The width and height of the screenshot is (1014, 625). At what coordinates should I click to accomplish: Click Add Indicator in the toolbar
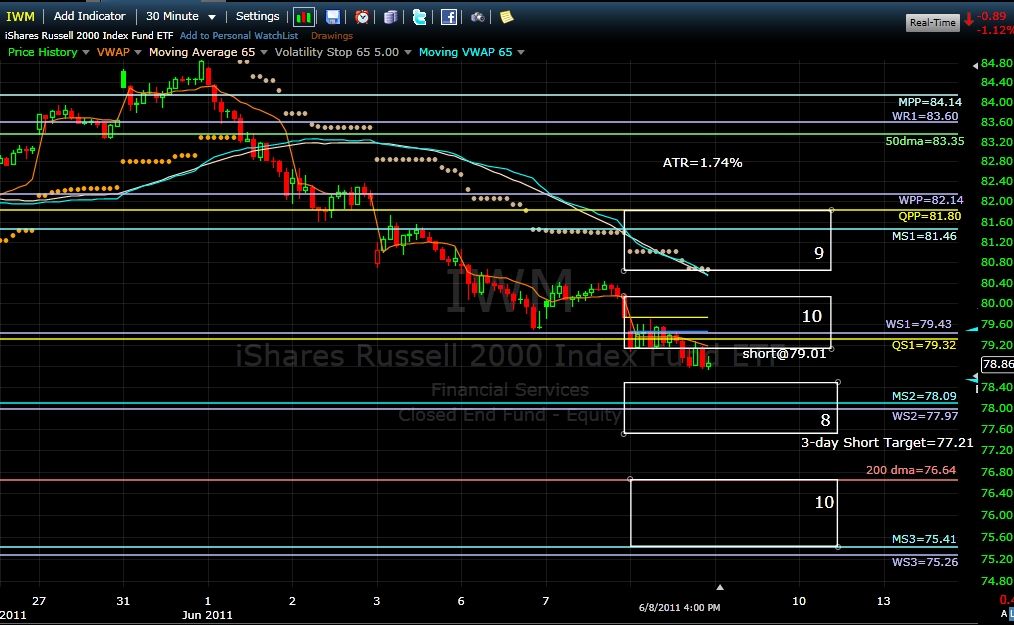pos(90,16)
